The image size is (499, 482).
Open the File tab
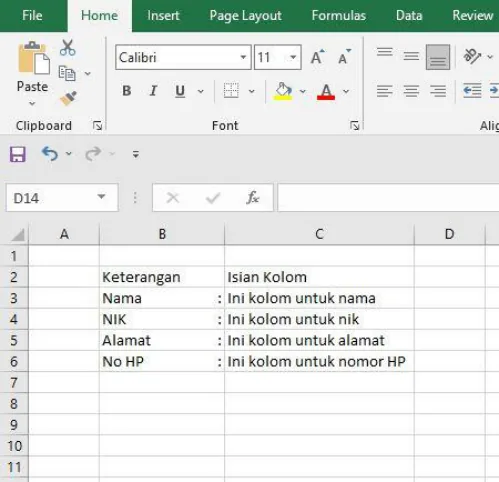point(32,16)
